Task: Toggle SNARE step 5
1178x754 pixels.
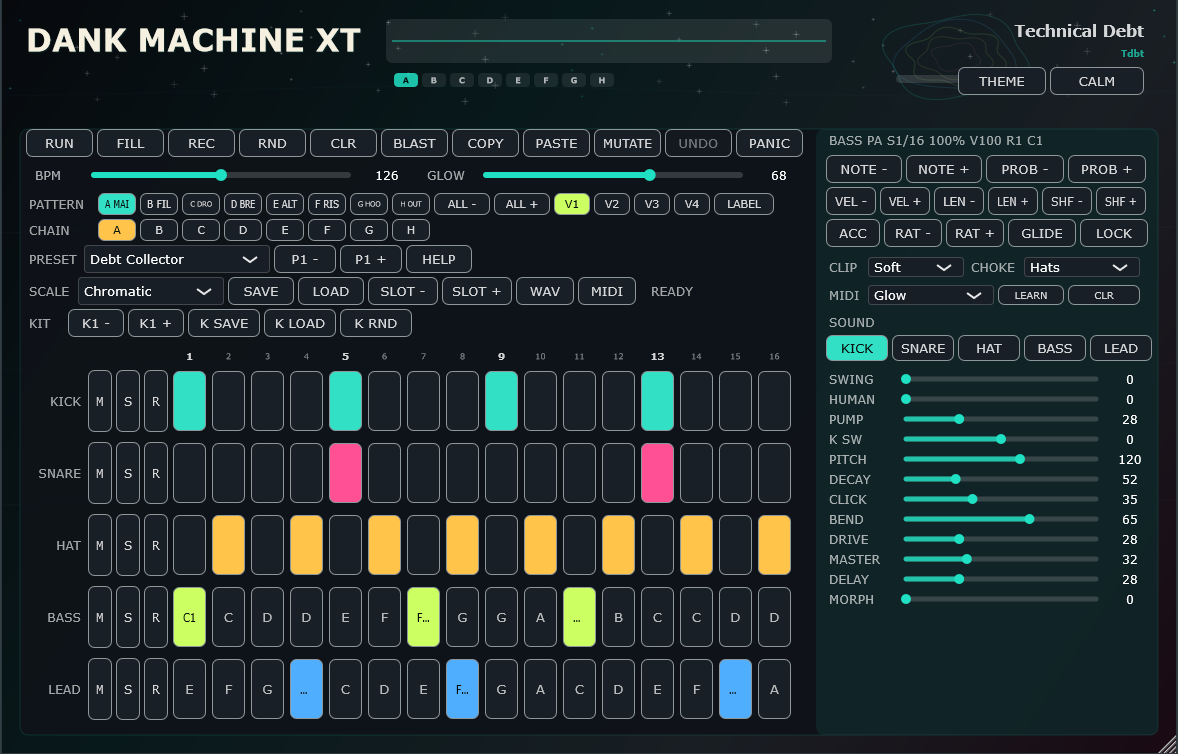Action: pyautogui.click(x=346, y=473)
